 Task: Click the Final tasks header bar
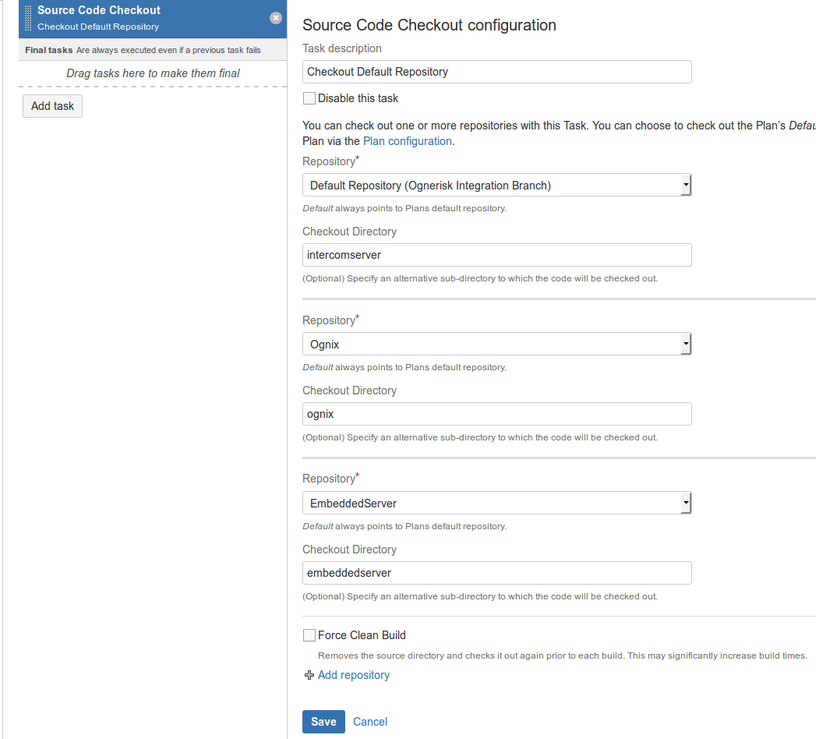click(x=152, y=50)
